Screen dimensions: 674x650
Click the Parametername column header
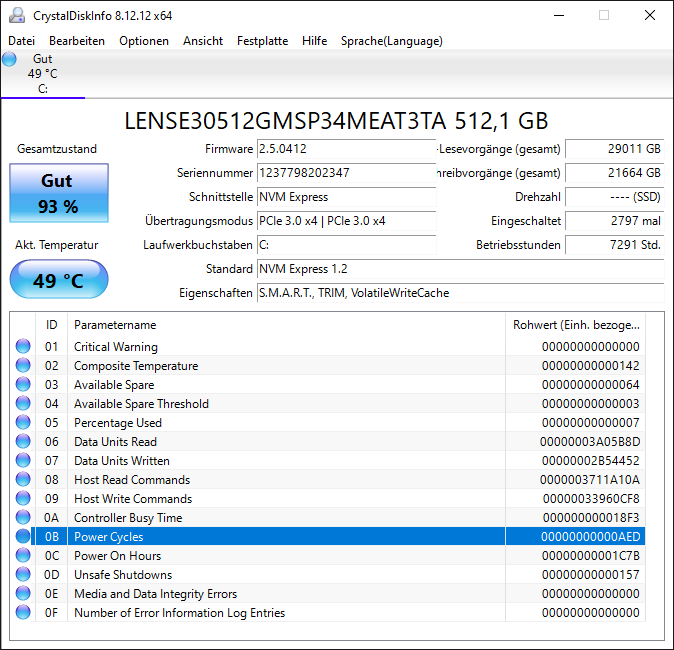[286, 325]
